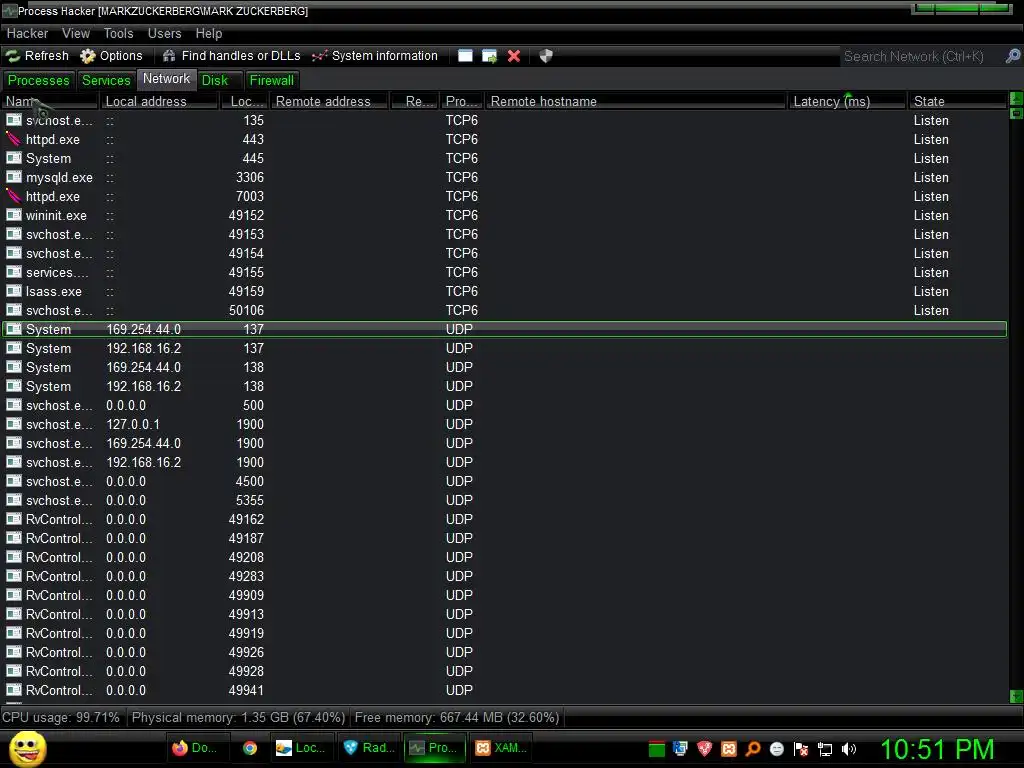
Task: Switch to Rad... taskbar window
Action: 370,748
